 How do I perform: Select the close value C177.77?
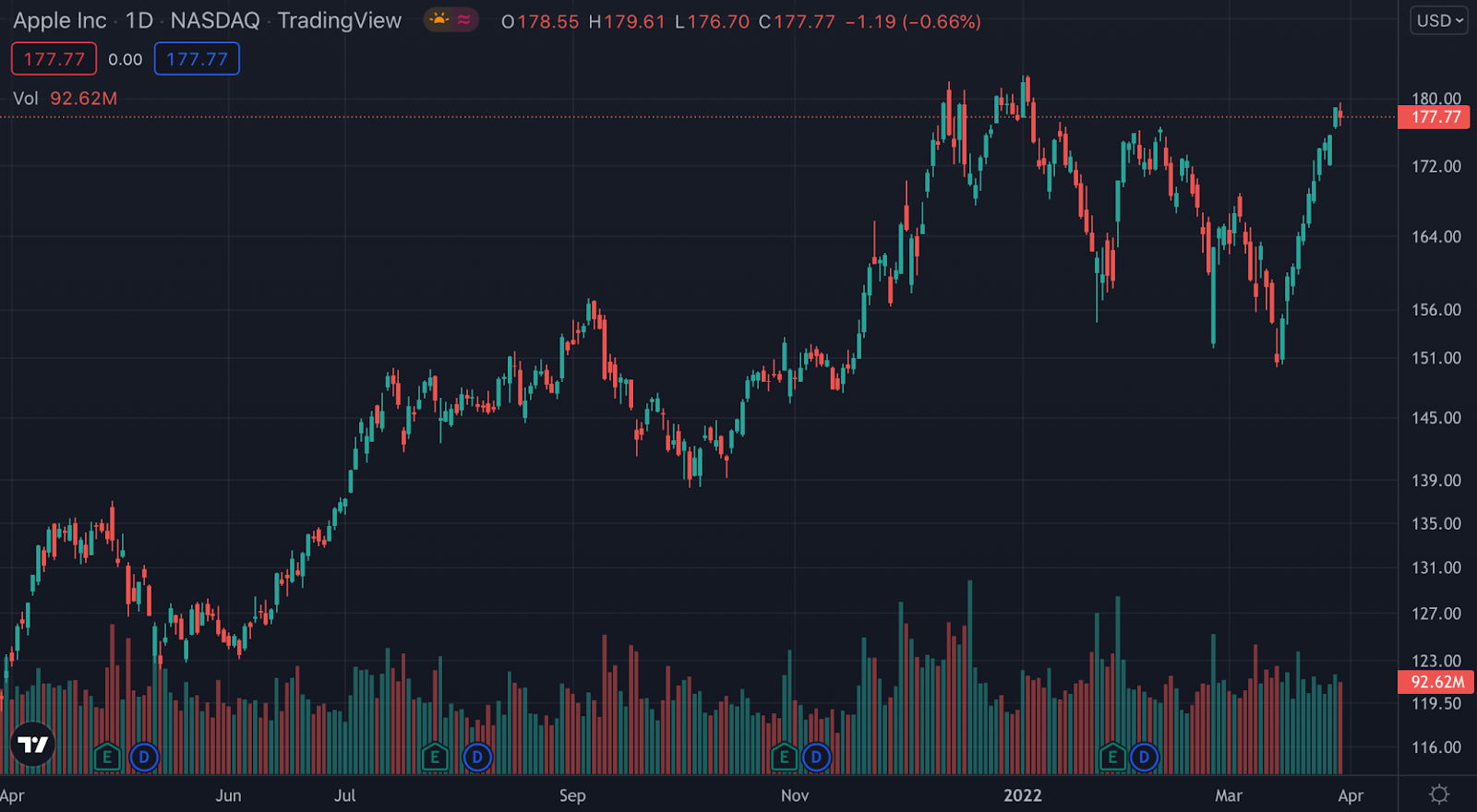pyautogui.click(x=797, y=21)
